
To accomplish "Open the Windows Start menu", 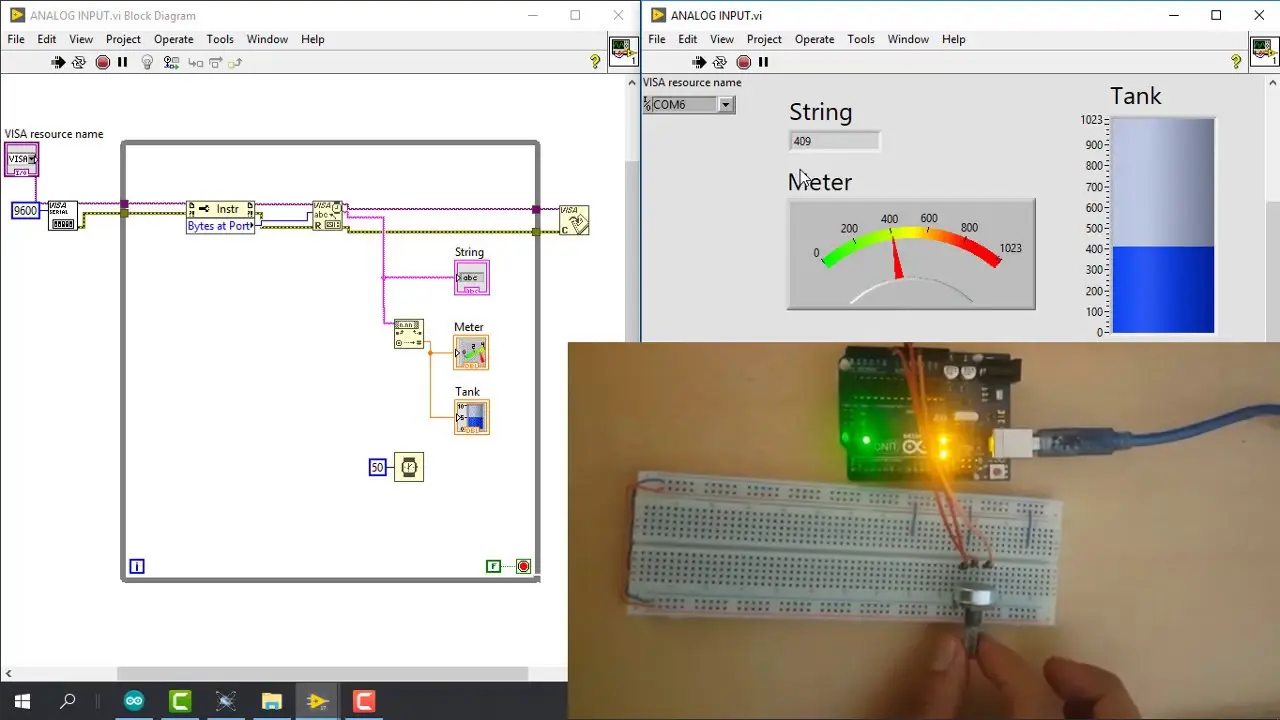I will click(x=22, y=701).
